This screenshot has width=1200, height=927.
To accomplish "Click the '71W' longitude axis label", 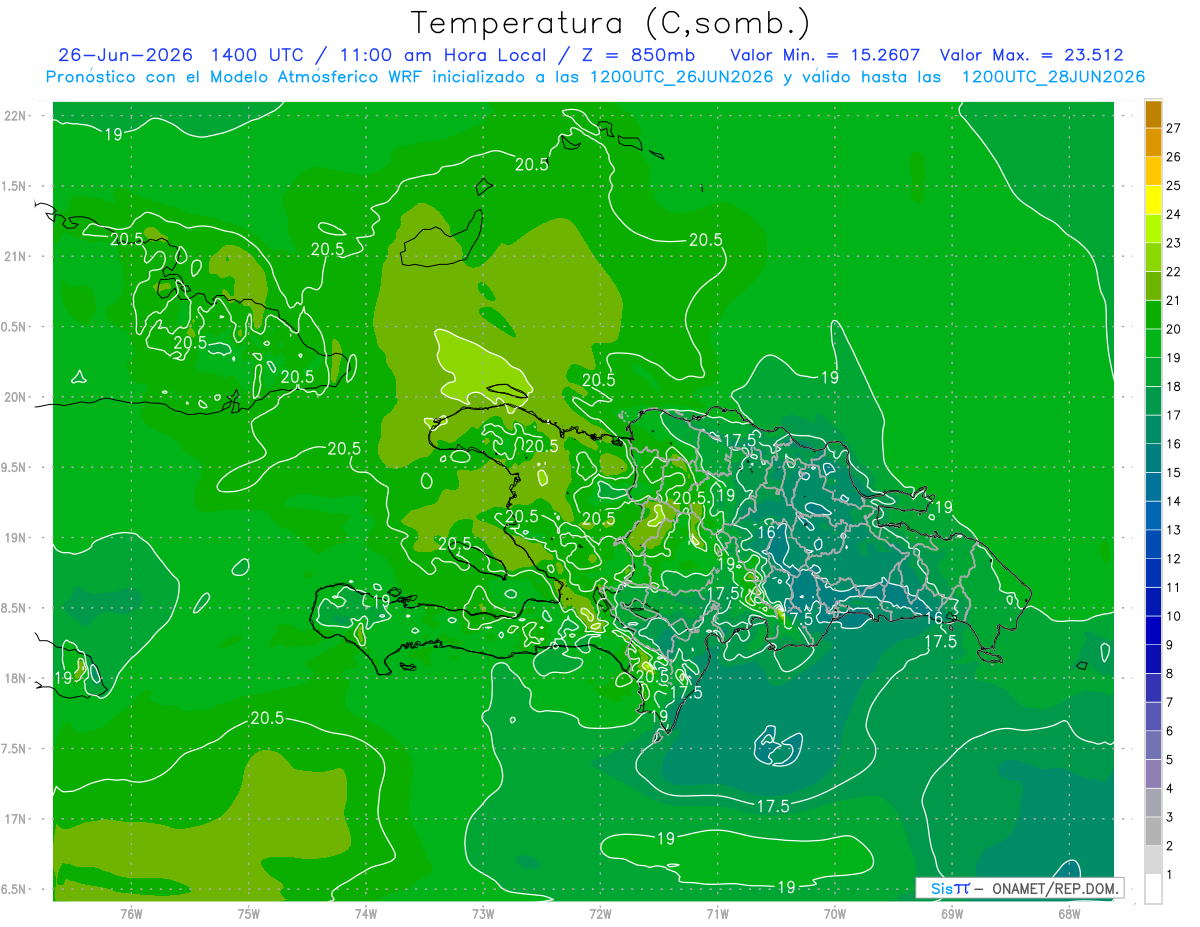I will click(717, 913).
